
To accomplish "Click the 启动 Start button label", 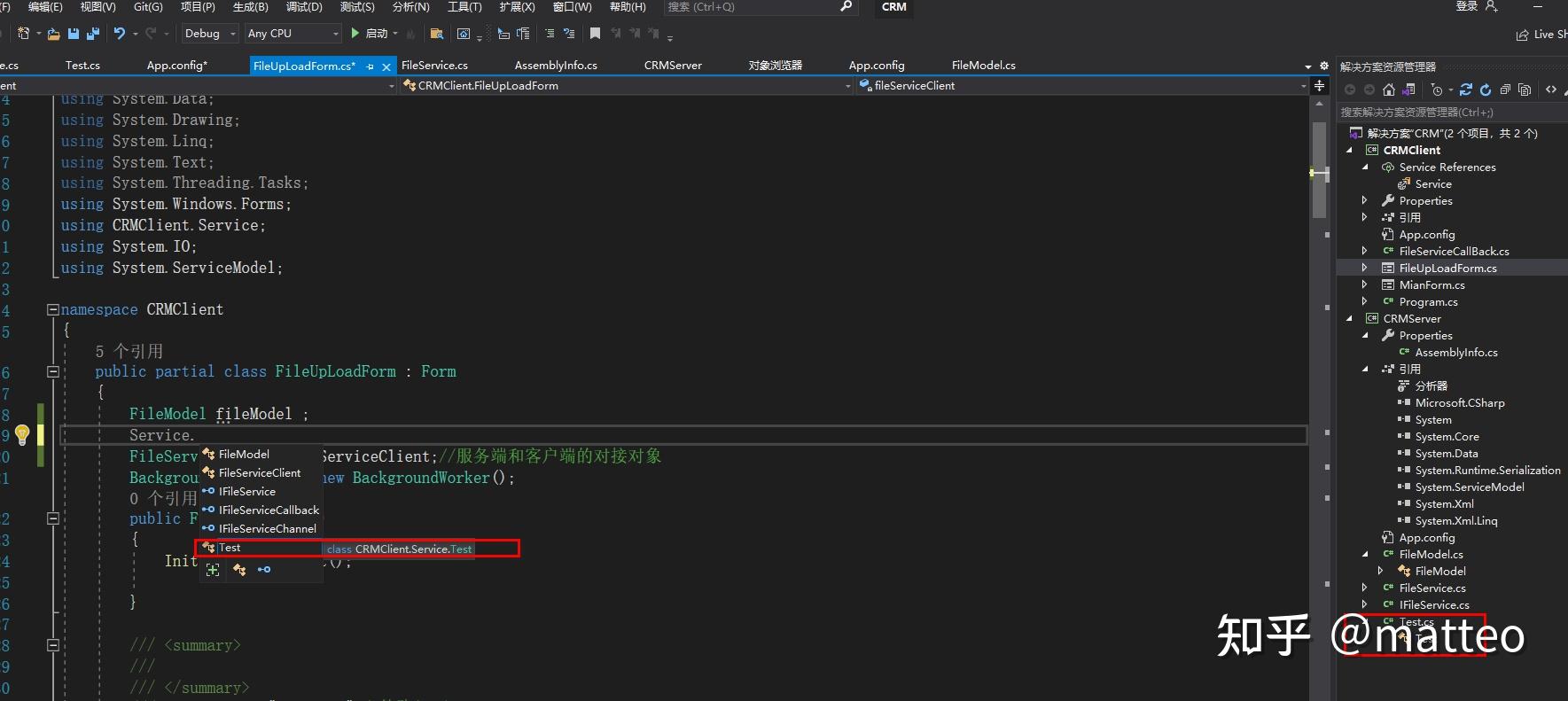I will [377, 34].
